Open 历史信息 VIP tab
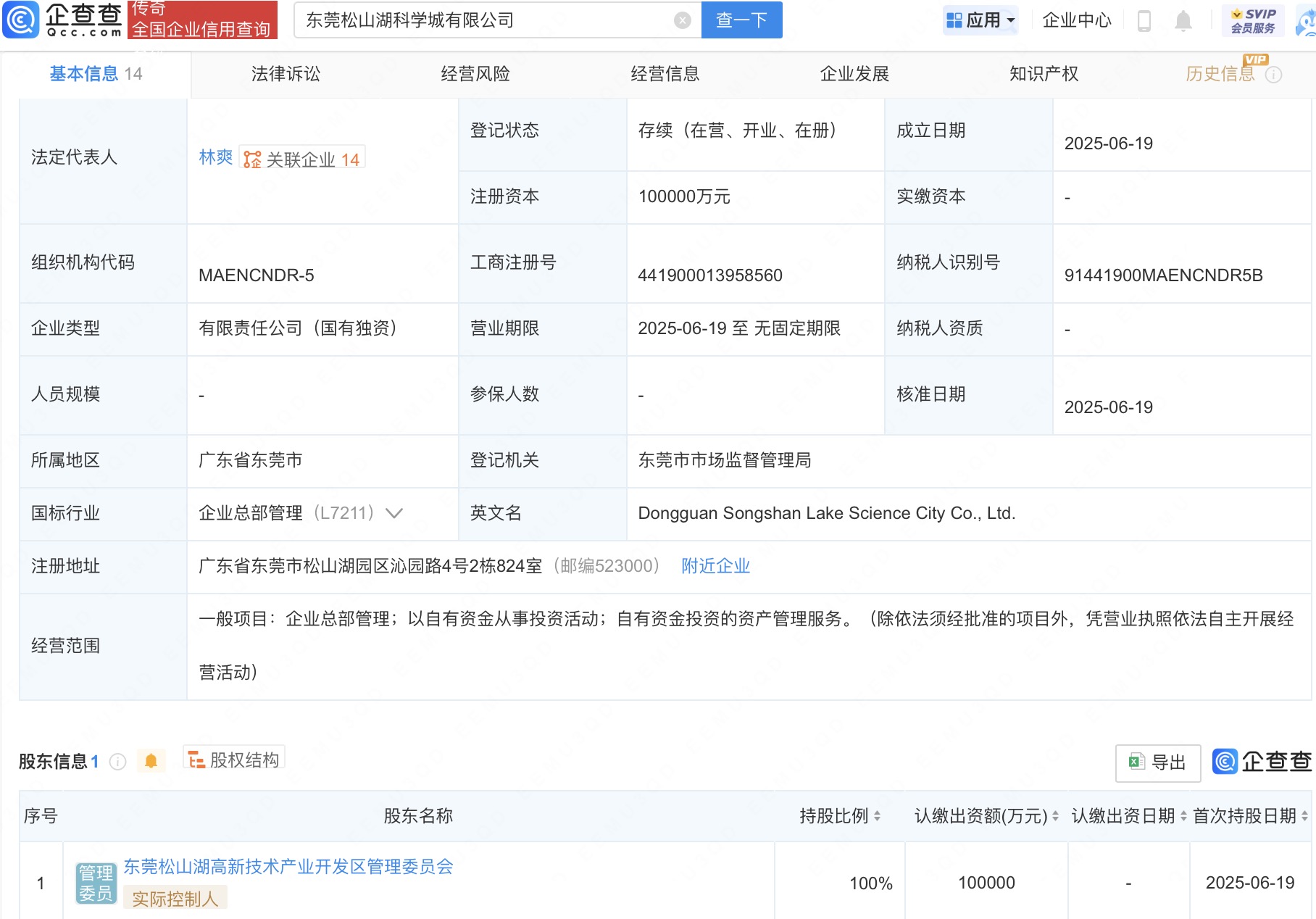The width and height of the screenshot is (1316, 919). (1220, 74)
